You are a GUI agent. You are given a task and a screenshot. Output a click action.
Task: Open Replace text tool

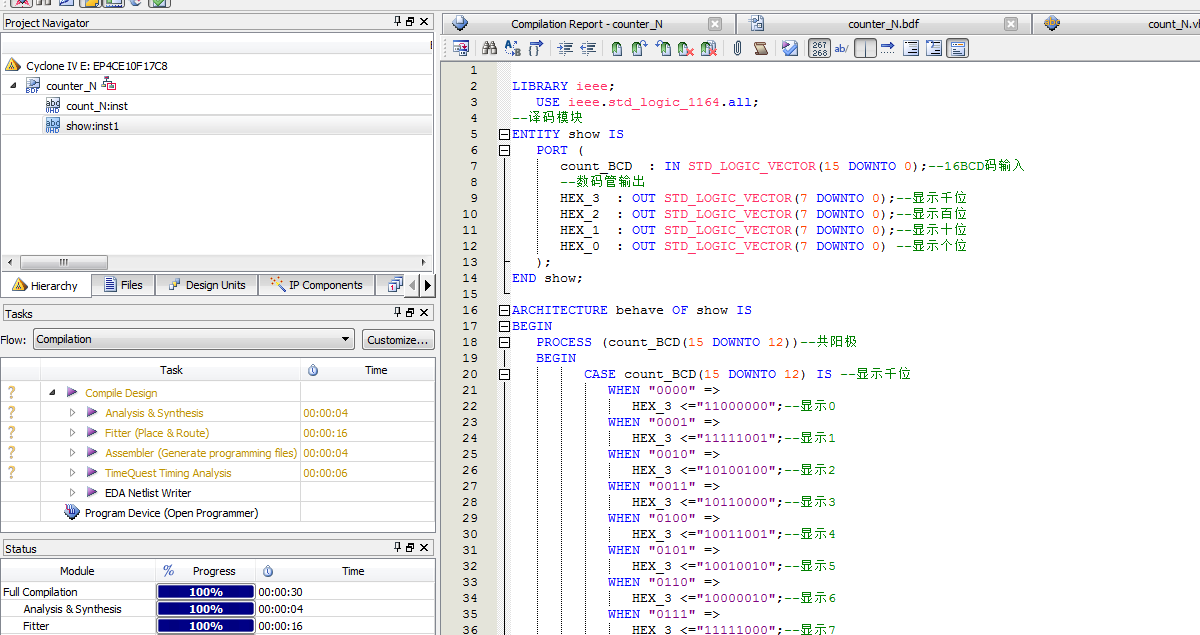[512, 47]
